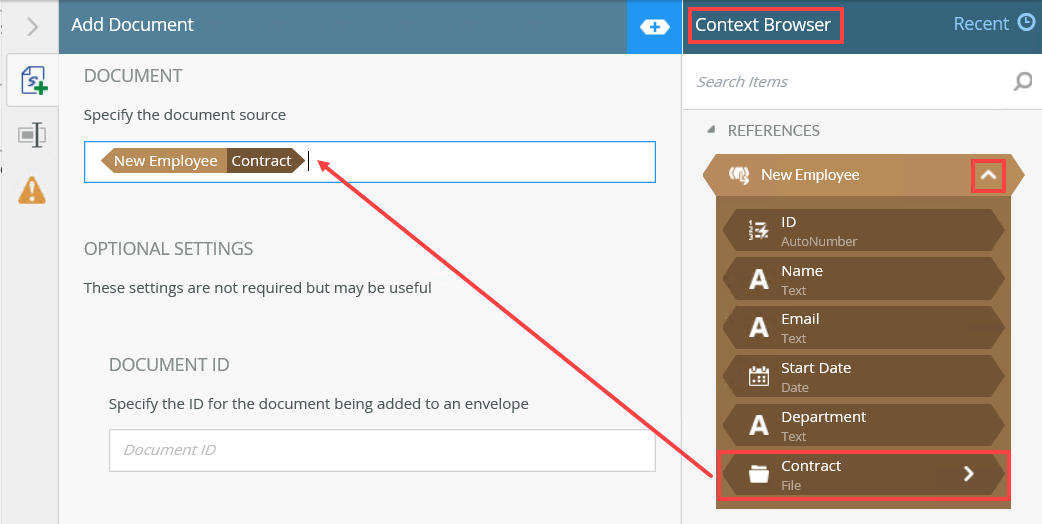Select the New Employee reference header
This screenshot has height=524, width=1042.
point(864,175)
